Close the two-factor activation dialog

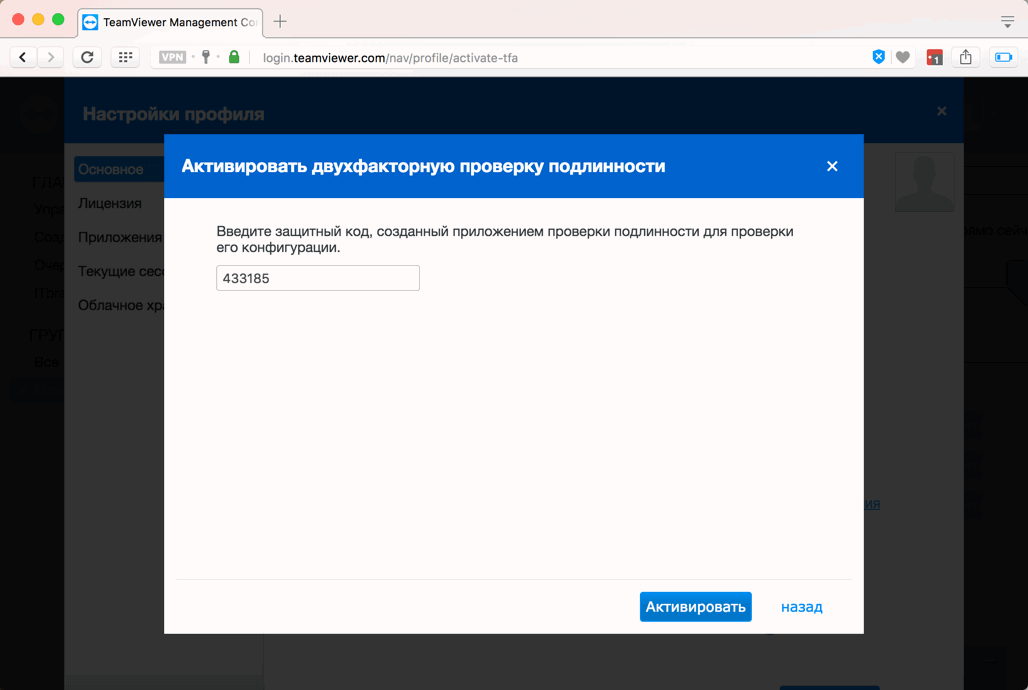(x=832, y=167)
